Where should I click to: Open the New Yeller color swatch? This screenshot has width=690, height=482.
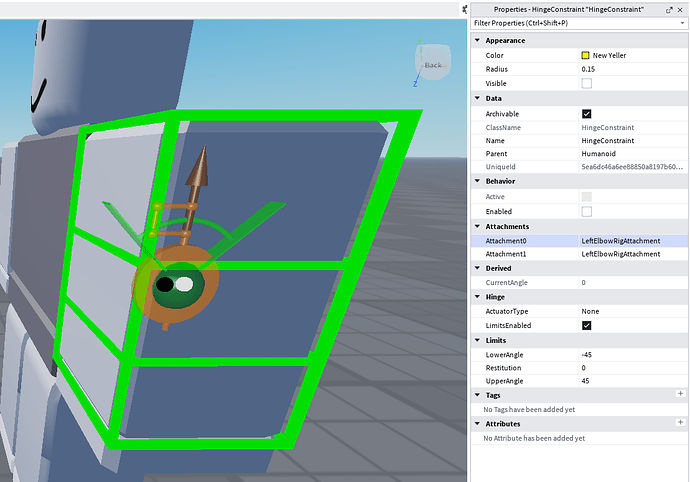pos(585,55)
